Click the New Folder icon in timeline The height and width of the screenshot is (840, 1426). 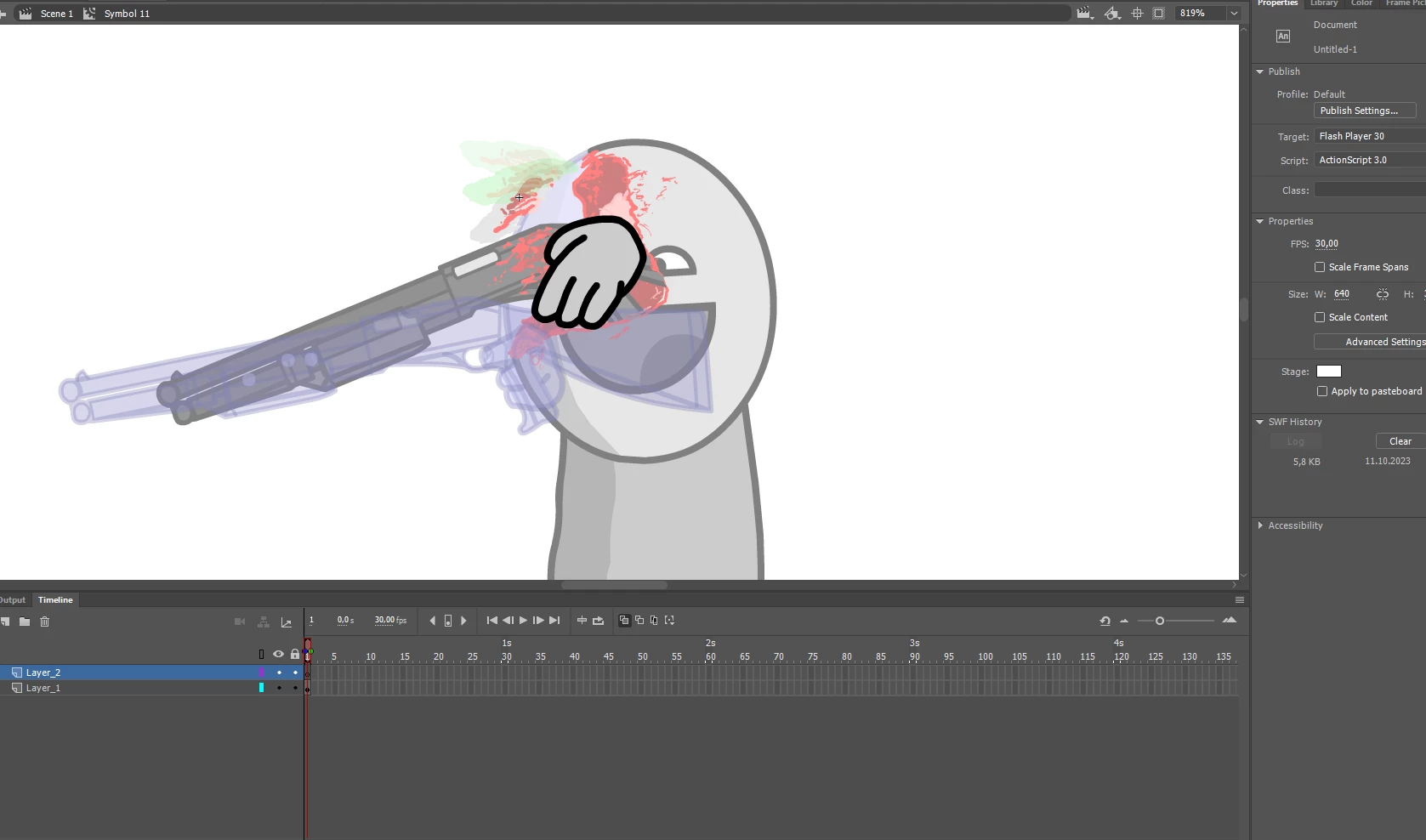[x=25, y=621]
